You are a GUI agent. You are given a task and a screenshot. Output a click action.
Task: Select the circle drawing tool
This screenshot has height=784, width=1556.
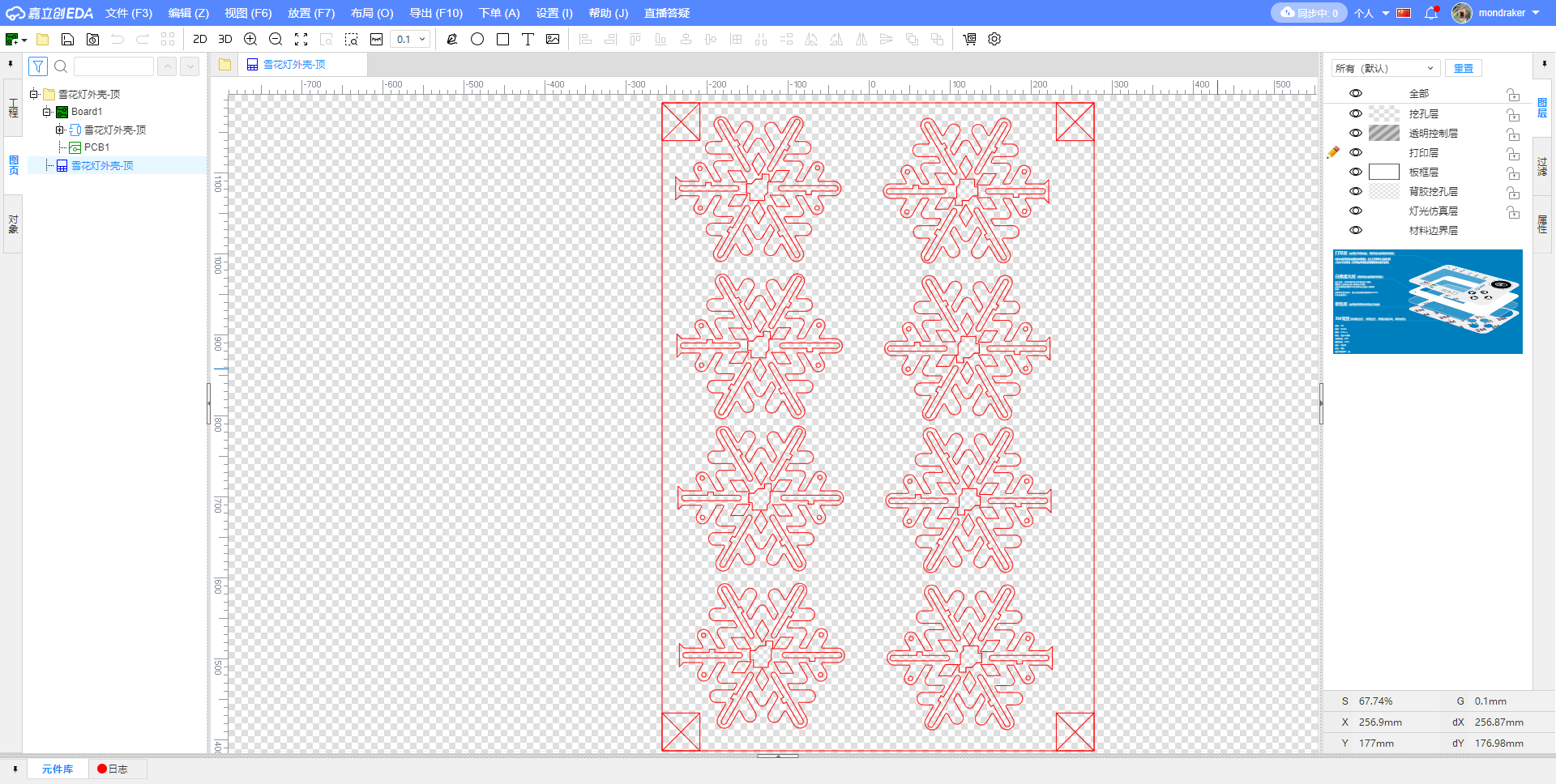(477, 39)
